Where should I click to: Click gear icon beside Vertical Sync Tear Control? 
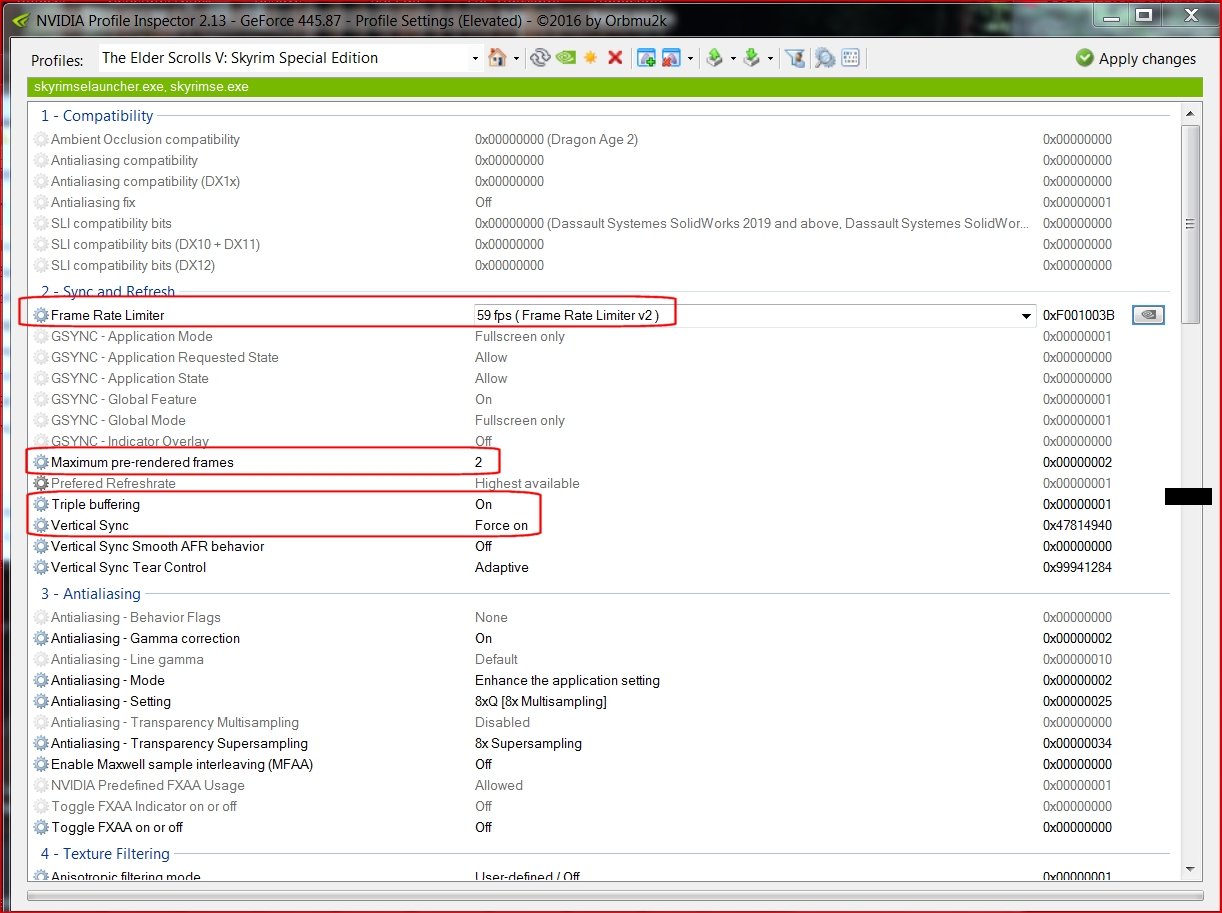pos(41,567)
